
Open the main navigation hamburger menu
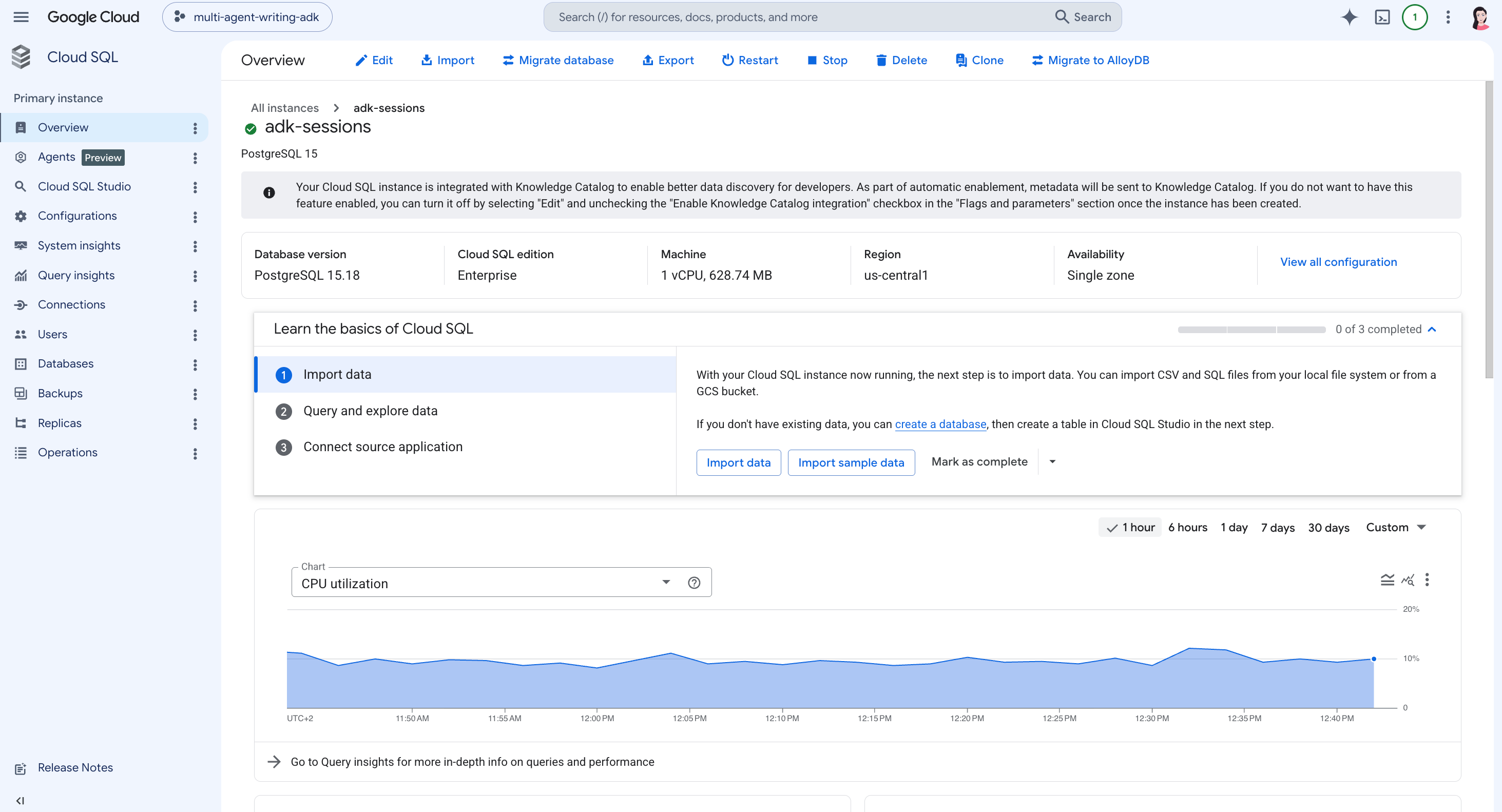(x=21, y=17)
